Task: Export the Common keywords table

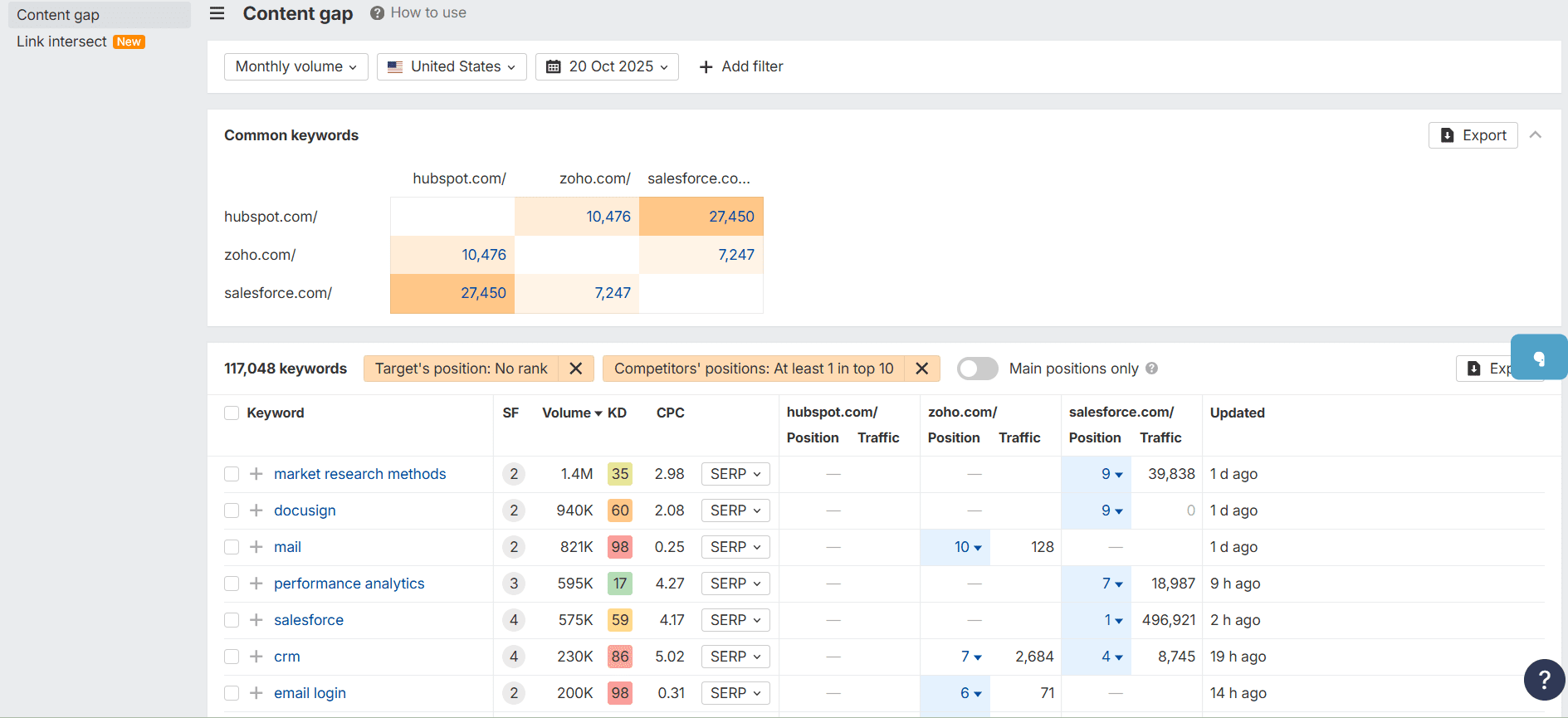Action: click(1473, 135)
